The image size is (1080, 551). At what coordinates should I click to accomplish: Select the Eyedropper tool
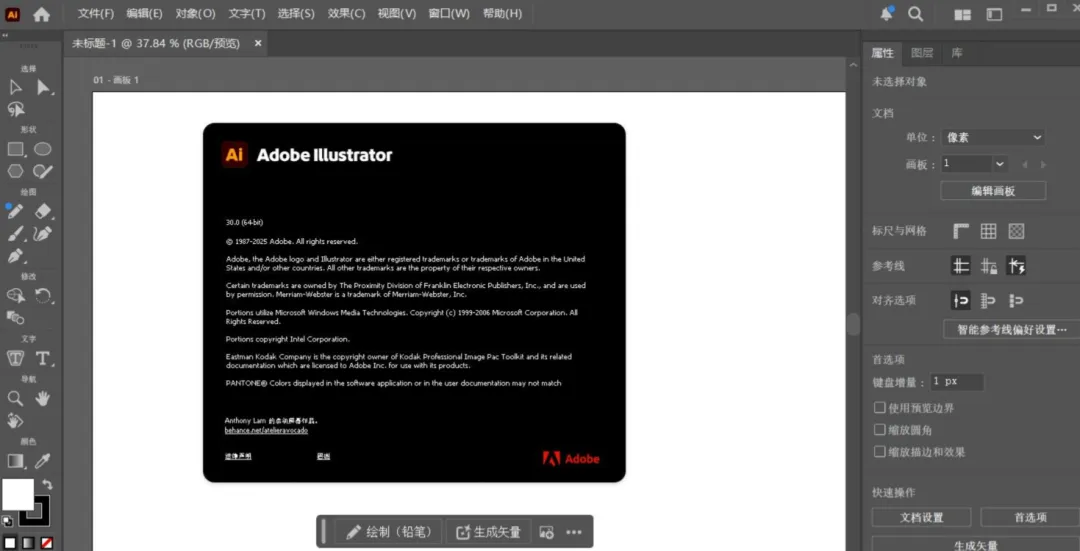(x=43, y=461)
